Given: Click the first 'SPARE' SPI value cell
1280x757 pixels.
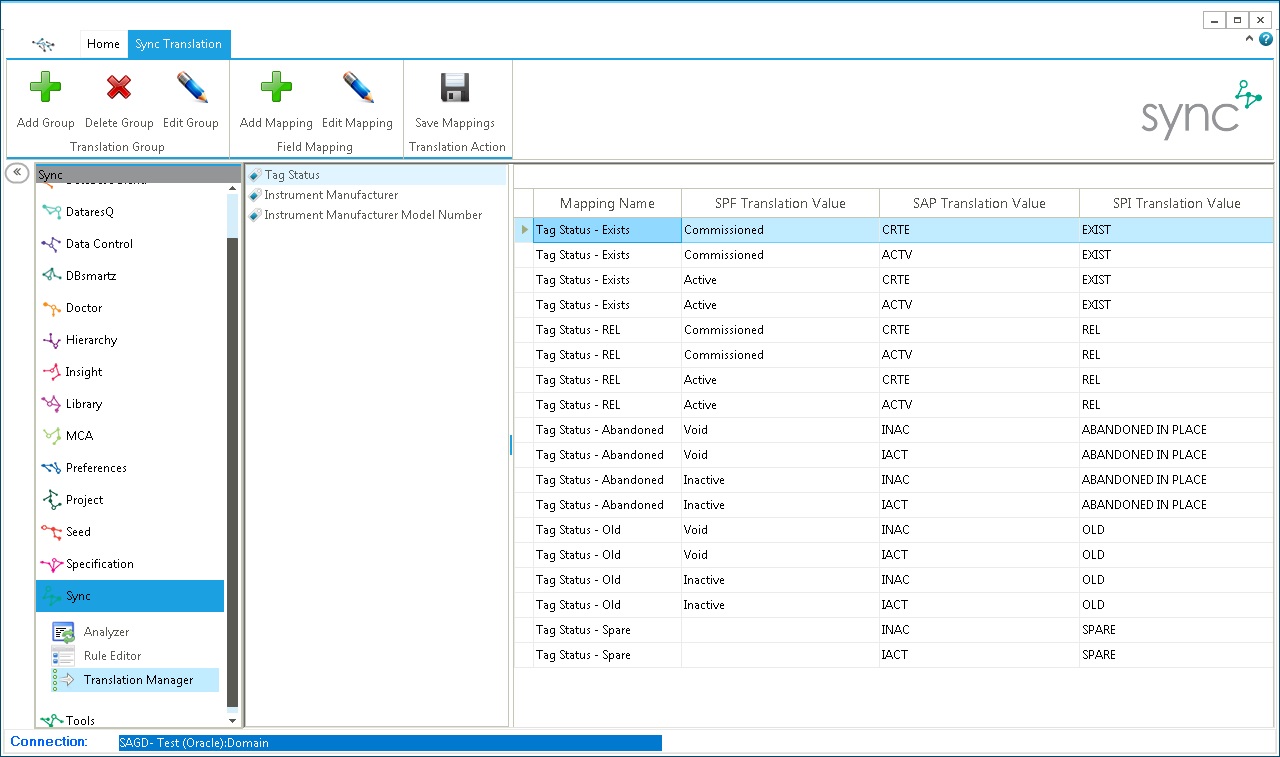Looking at the screenshot, I should (1176, 630).
